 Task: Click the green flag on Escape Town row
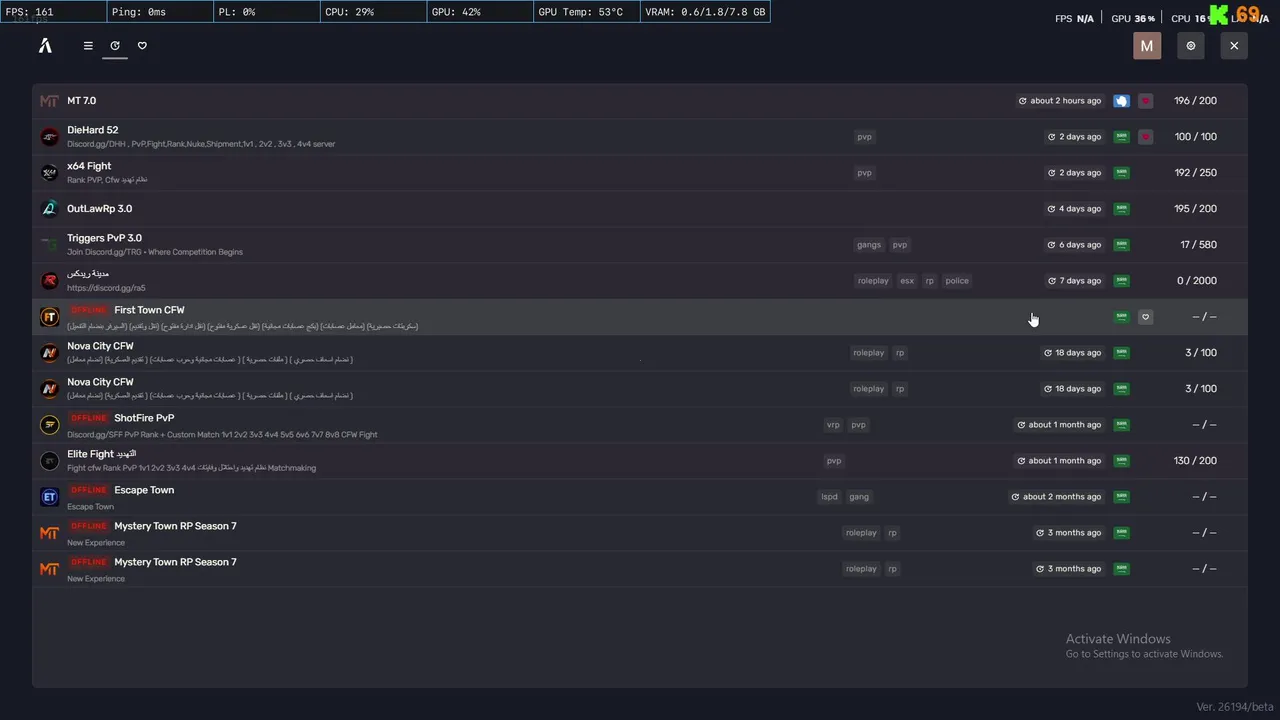coord(1122,497)
